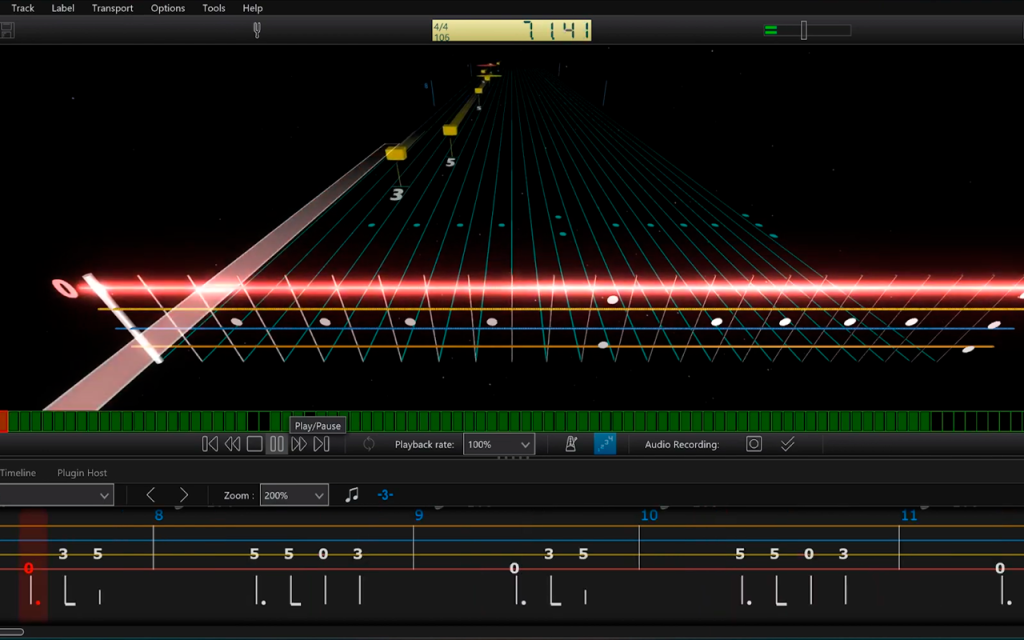Image resolution: width=1024 pixels, height=640 pixels.
Task: Toggle the metronome icon
Action: 571,444
